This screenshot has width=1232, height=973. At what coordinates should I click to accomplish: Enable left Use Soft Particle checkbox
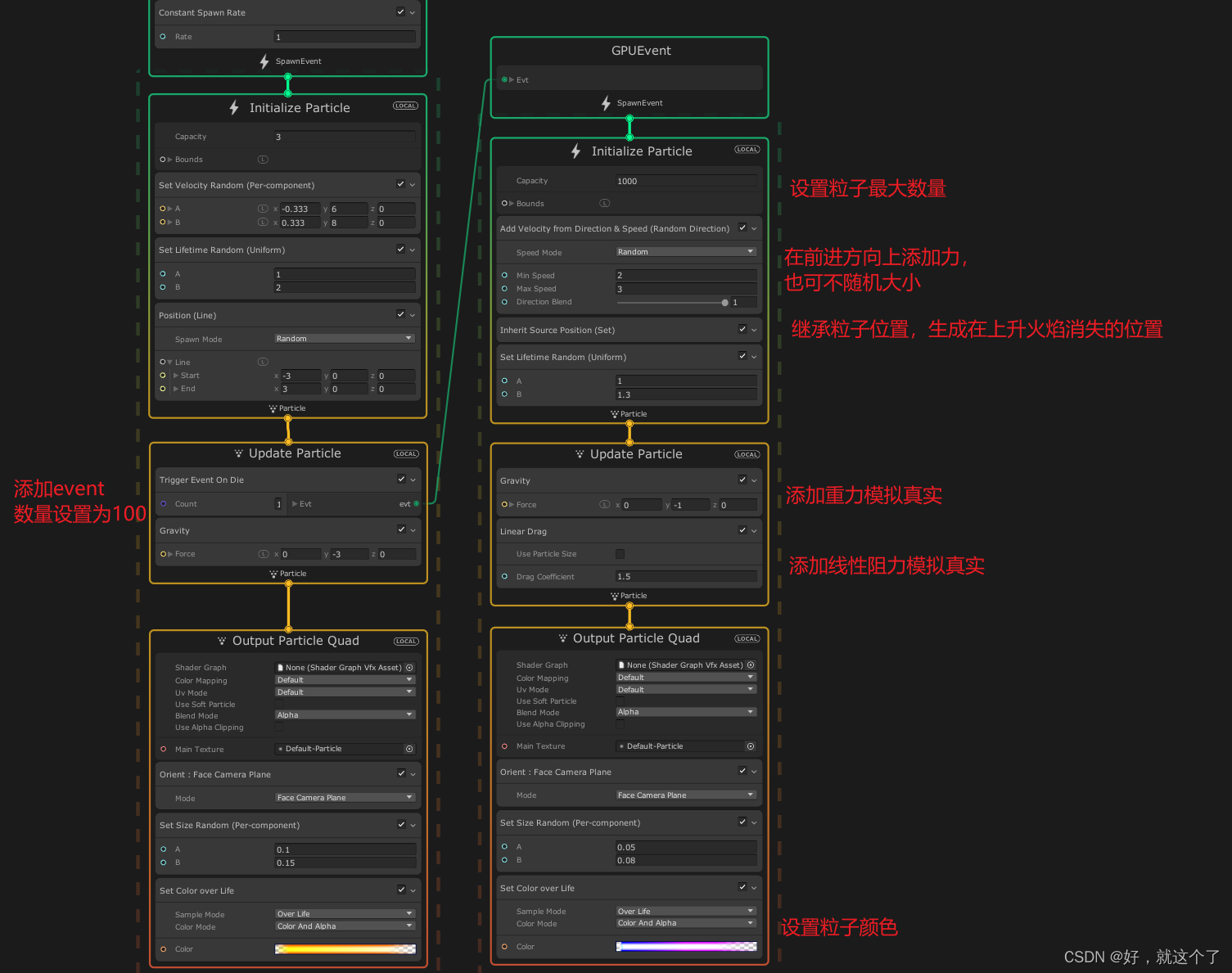(x=279, y=704)
